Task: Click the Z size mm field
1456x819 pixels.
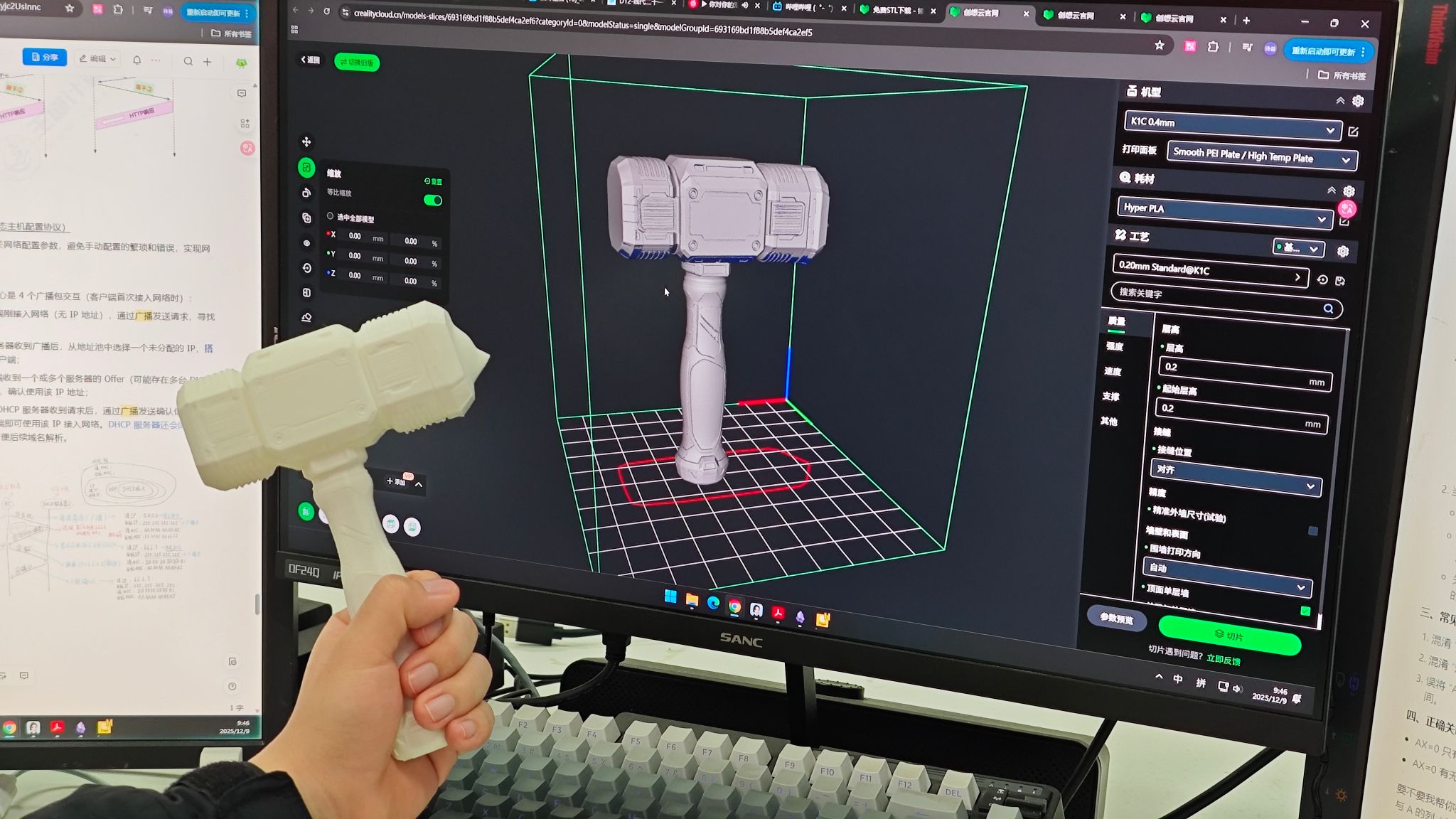Action: click(x=364, y=276)
